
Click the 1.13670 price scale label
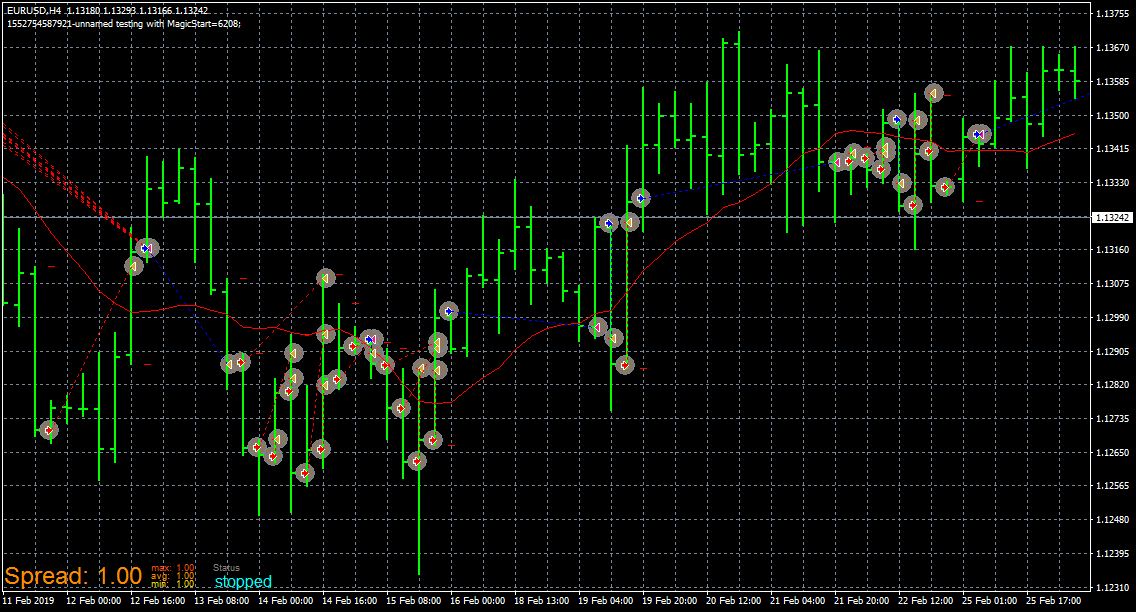click(x=1112, y=48)
